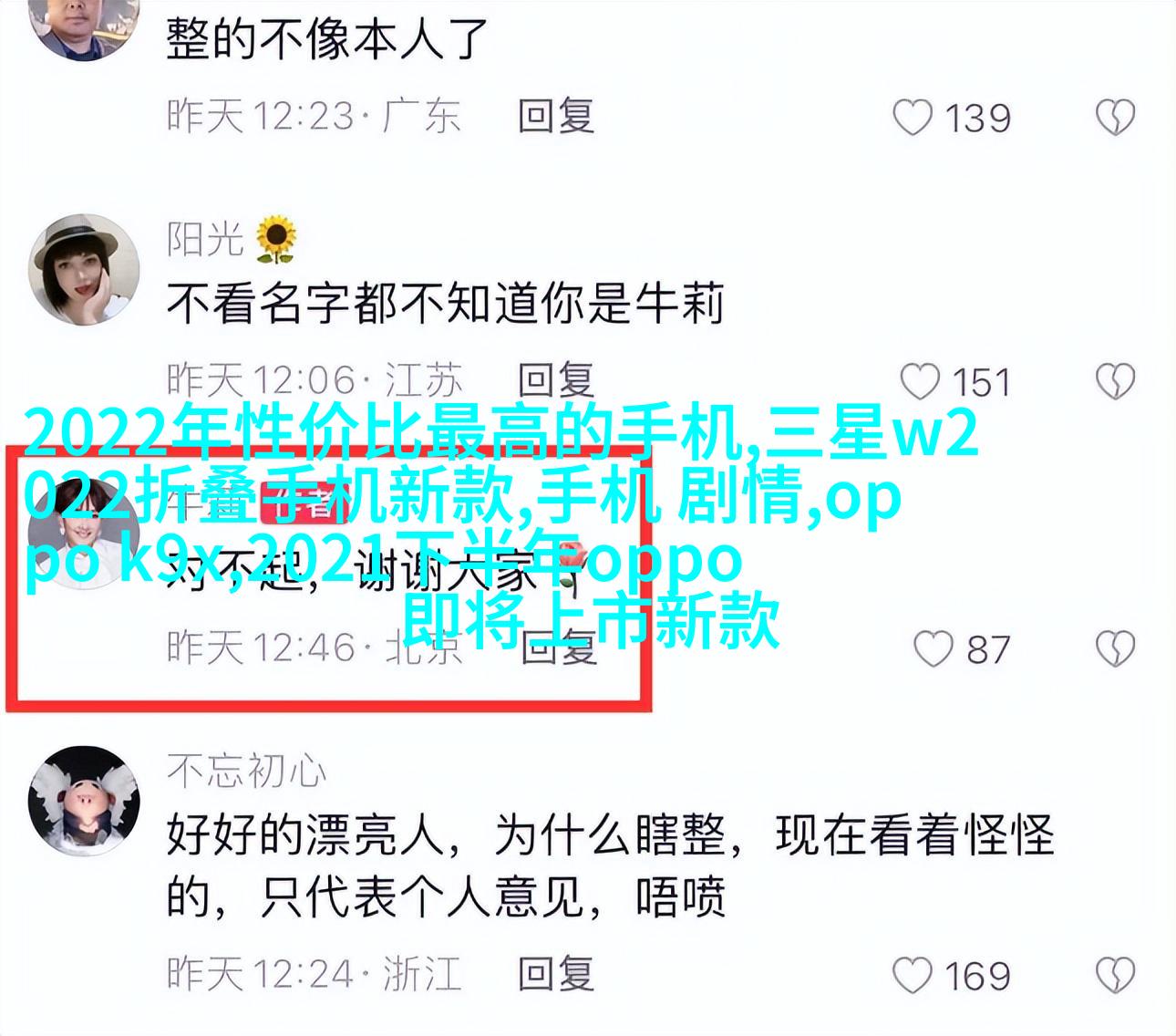Dislike 不忘初心's comment with broken heart
This screenshot has width=1176, height=1036.
(x=1114, y=975)
